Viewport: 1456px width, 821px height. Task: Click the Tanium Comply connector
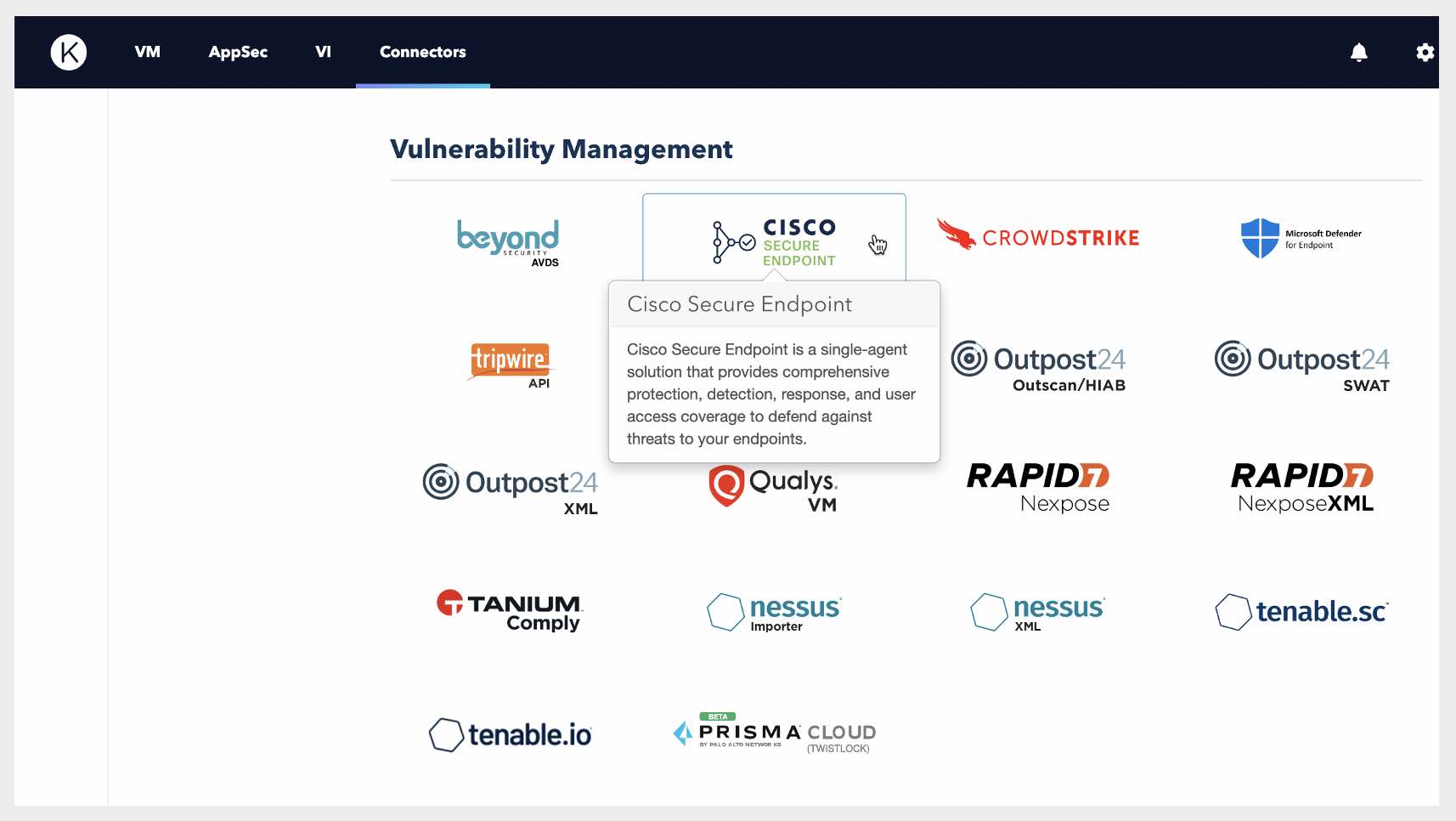pos(510,610)
